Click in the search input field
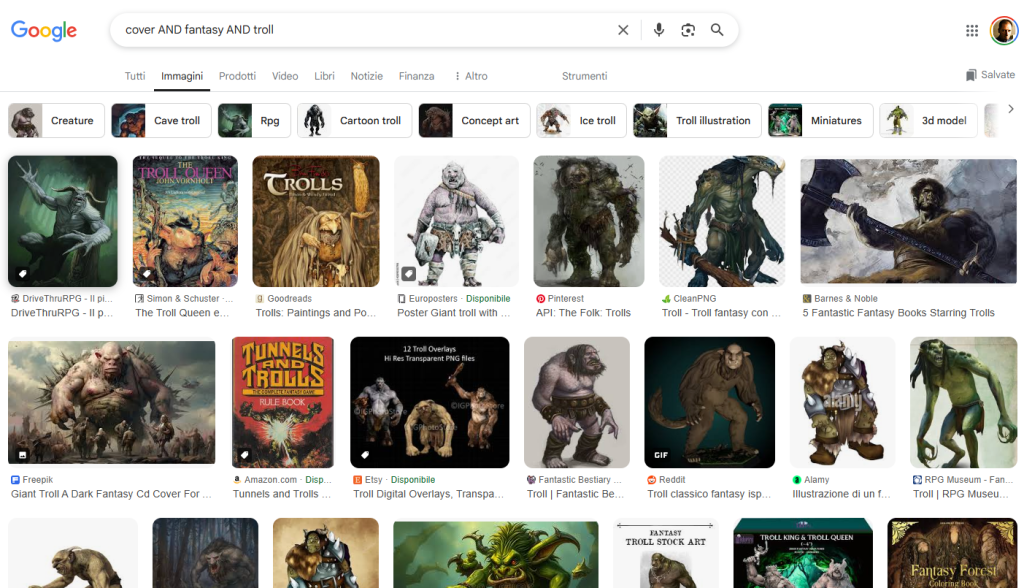Image resolution: width=1024 pixels, height=588 pixels. tap(360, 30)
